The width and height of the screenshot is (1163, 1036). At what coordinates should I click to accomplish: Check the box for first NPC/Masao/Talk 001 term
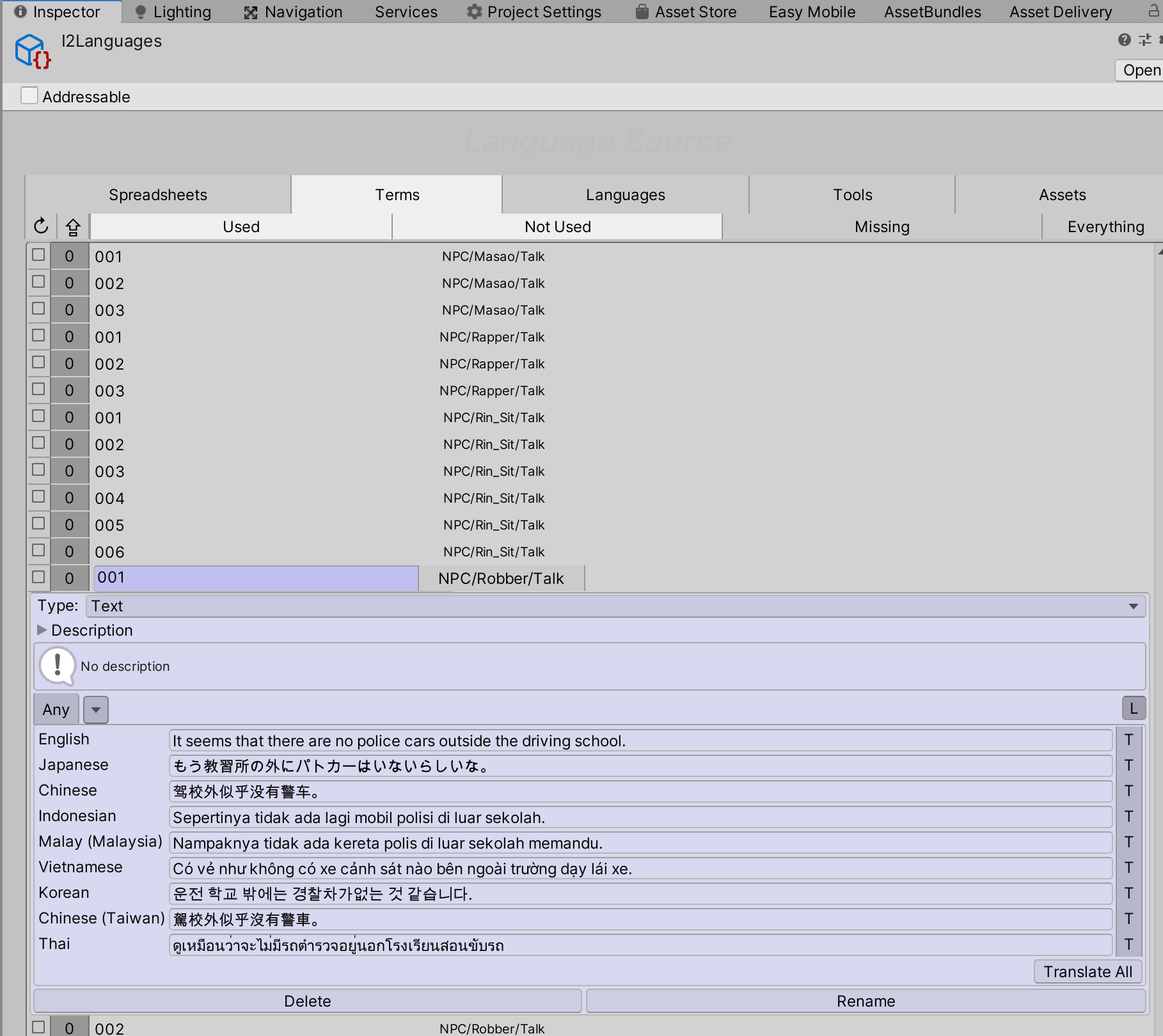click(38, 255)
